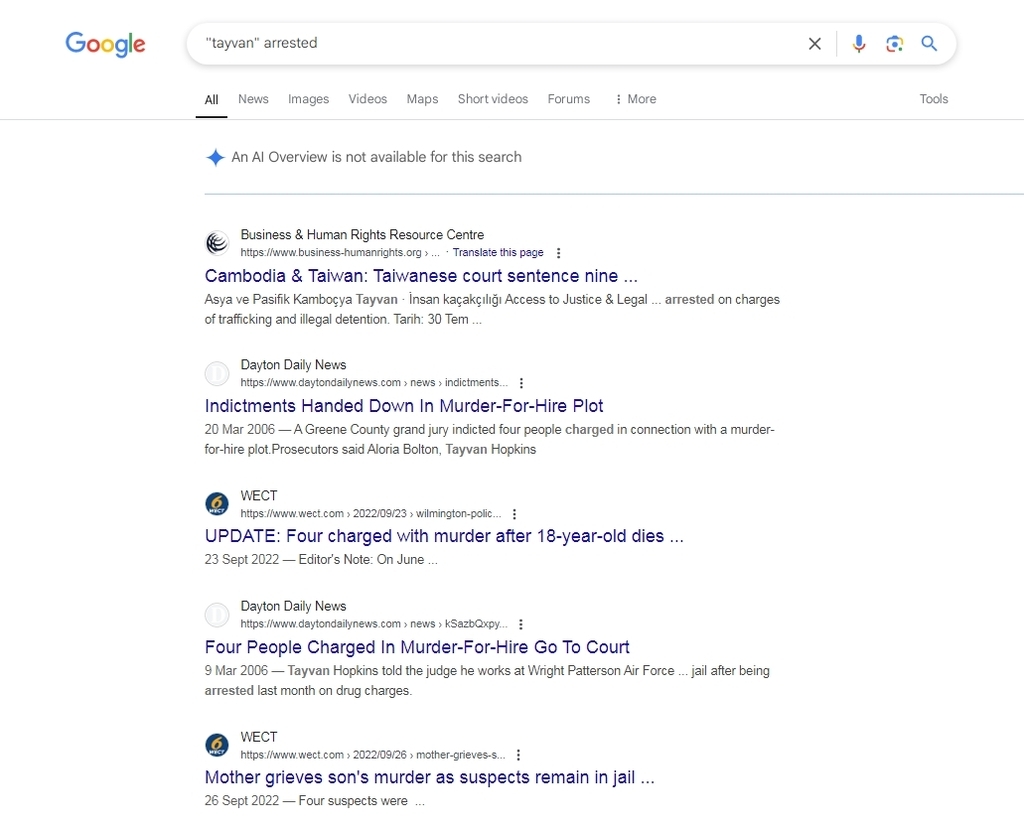
Task: Switch to the Videos tab
Action: click(x=367, y=99)
